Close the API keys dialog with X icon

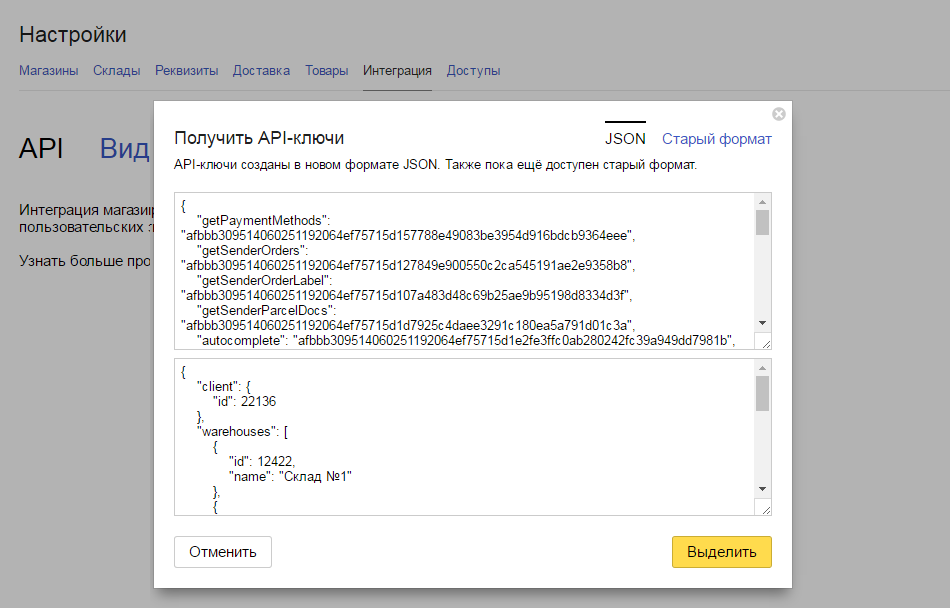pyautogui.click(x=779, y=114)
